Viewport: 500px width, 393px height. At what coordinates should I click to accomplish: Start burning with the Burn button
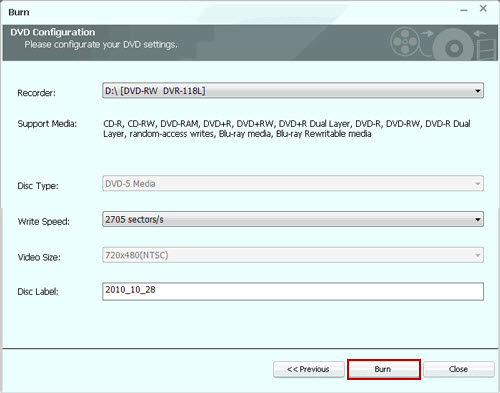click(x=384, y=369)
